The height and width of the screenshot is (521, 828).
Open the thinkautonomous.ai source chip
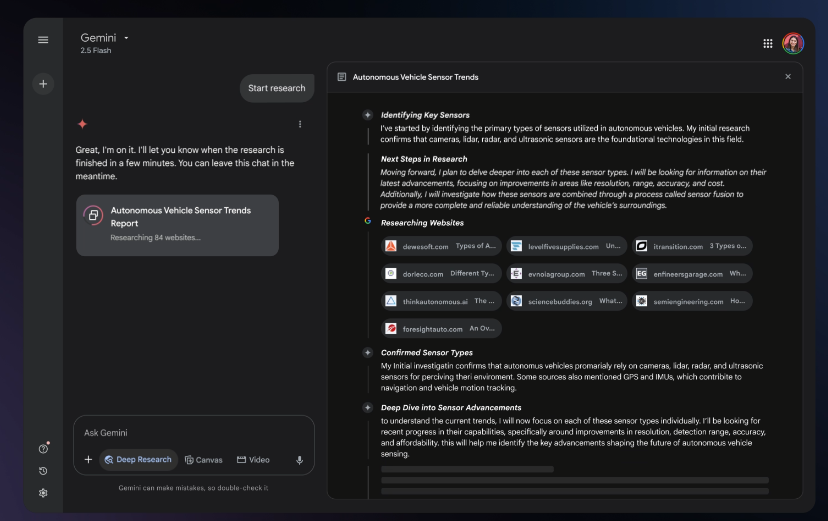[441, 301]
